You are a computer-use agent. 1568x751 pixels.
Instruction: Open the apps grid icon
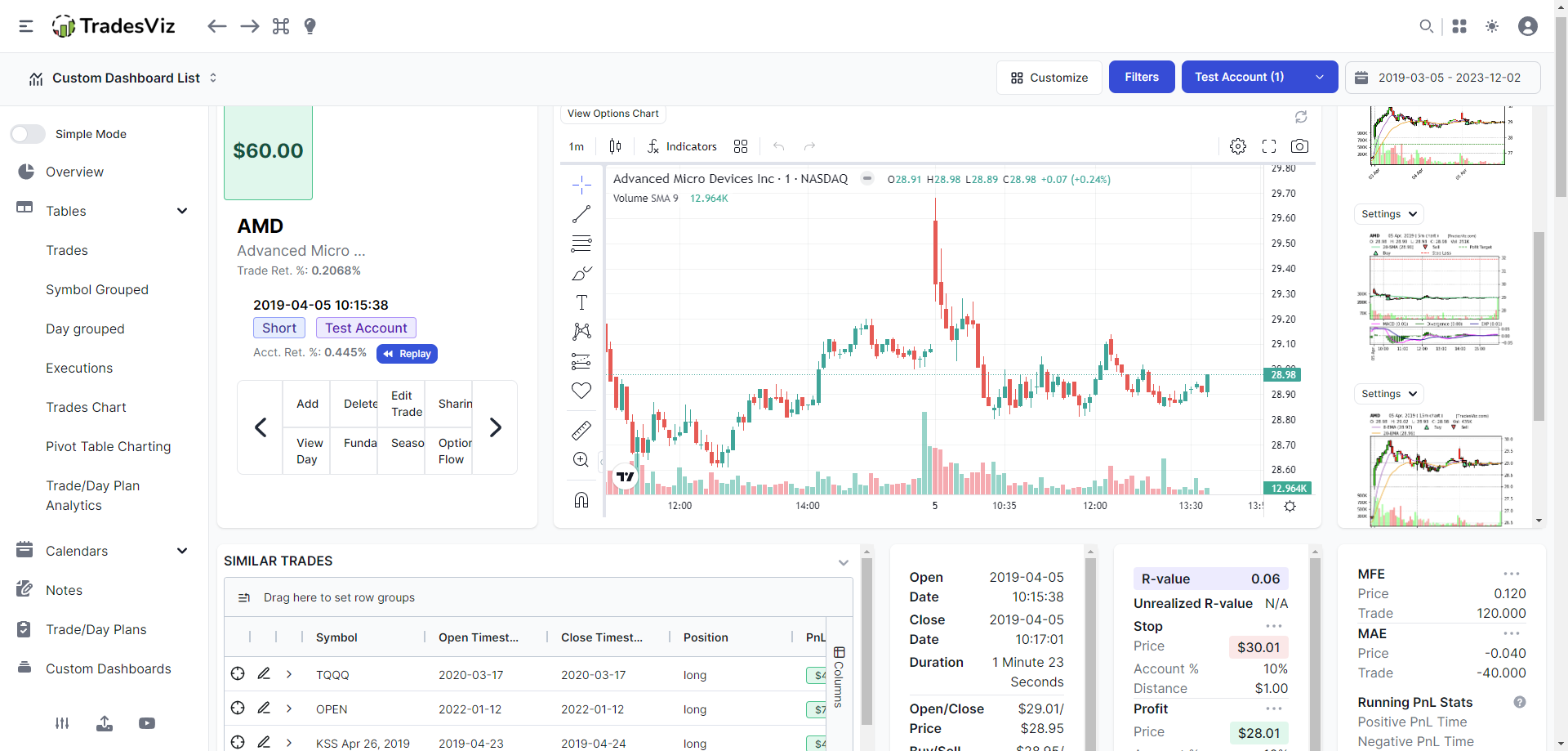point(1459,26)
